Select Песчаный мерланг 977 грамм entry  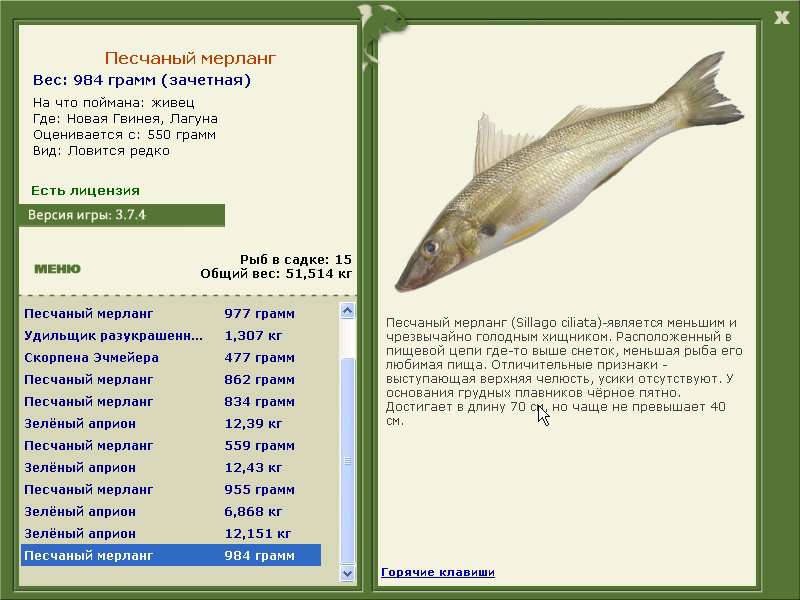point(171,314)
